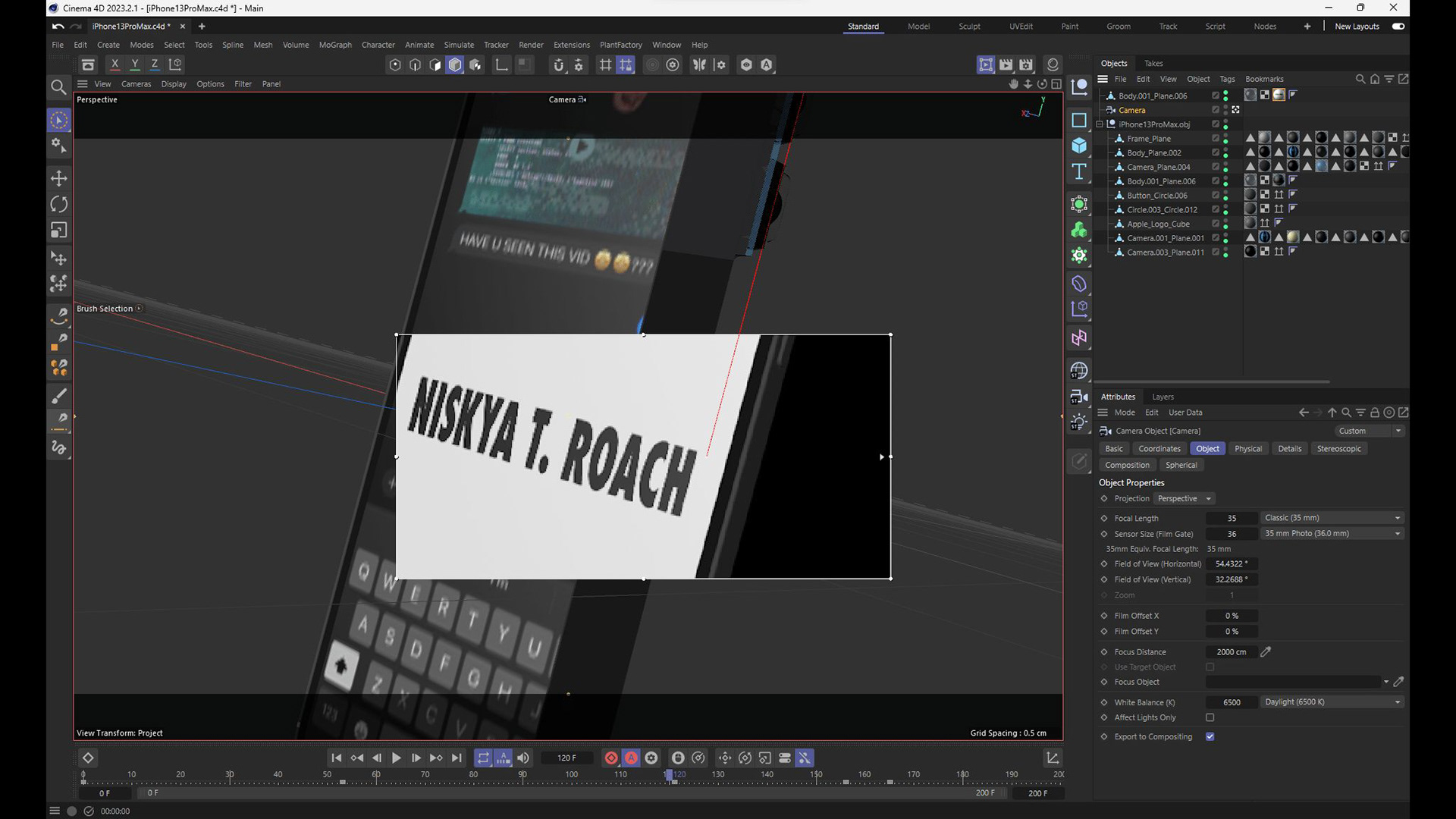This screenshot has width=1456, height=819.
Task: Open the Classic (35 mm) focal length preset dropdown
Action: point(1332,518)
